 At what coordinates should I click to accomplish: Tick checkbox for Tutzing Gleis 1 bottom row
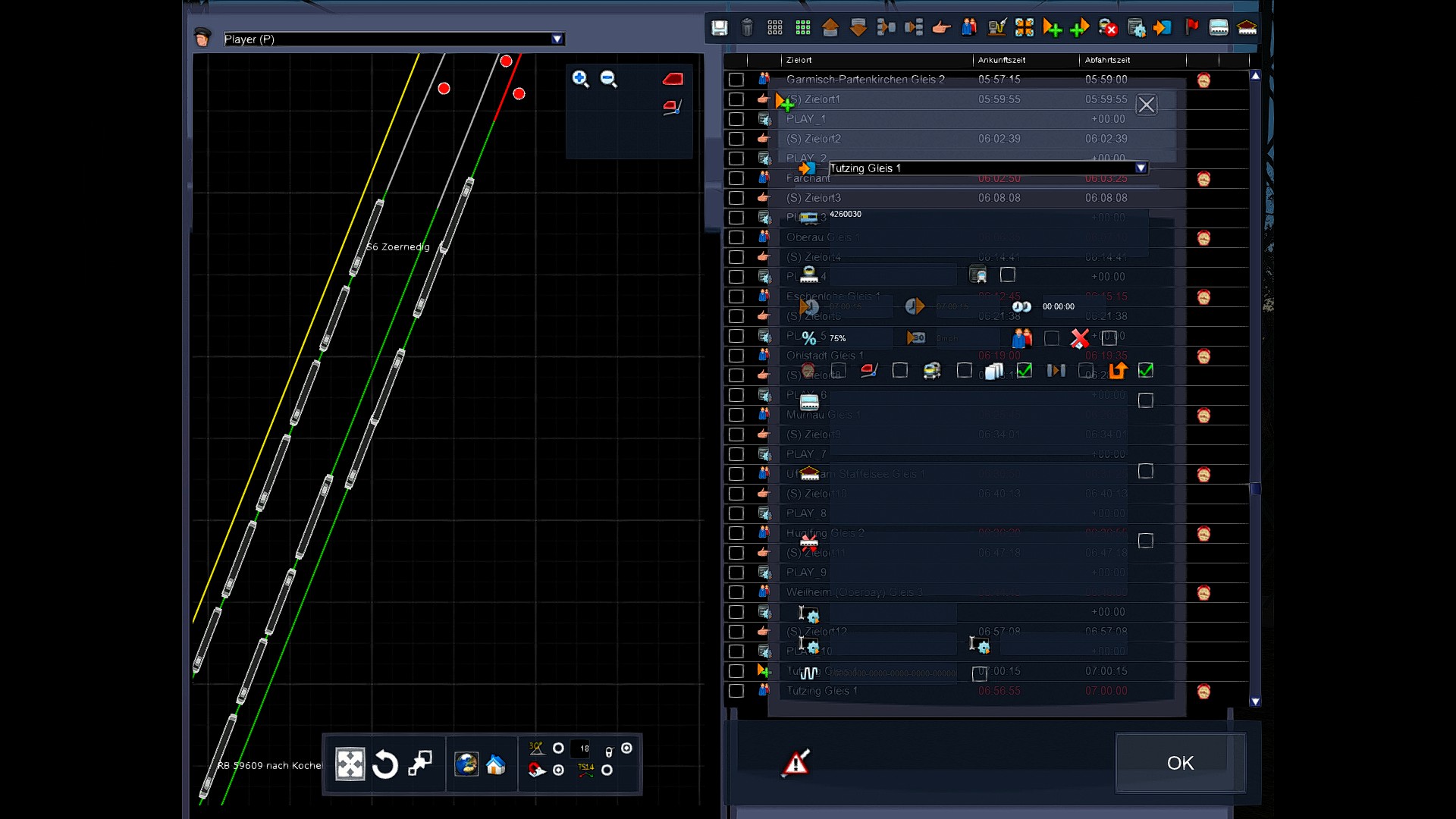736,691
